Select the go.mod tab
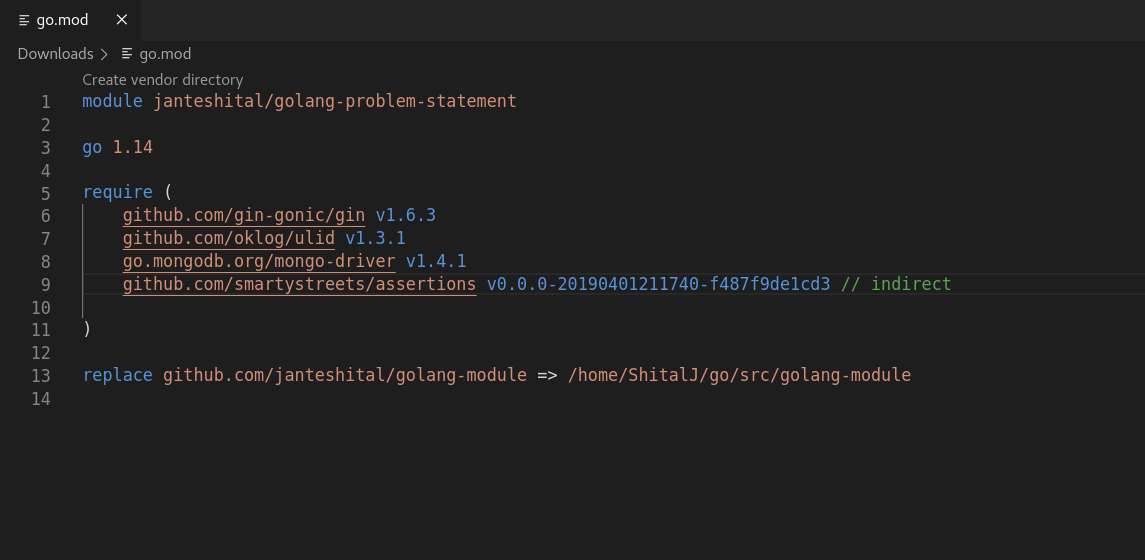 click(x=70, y=20)
